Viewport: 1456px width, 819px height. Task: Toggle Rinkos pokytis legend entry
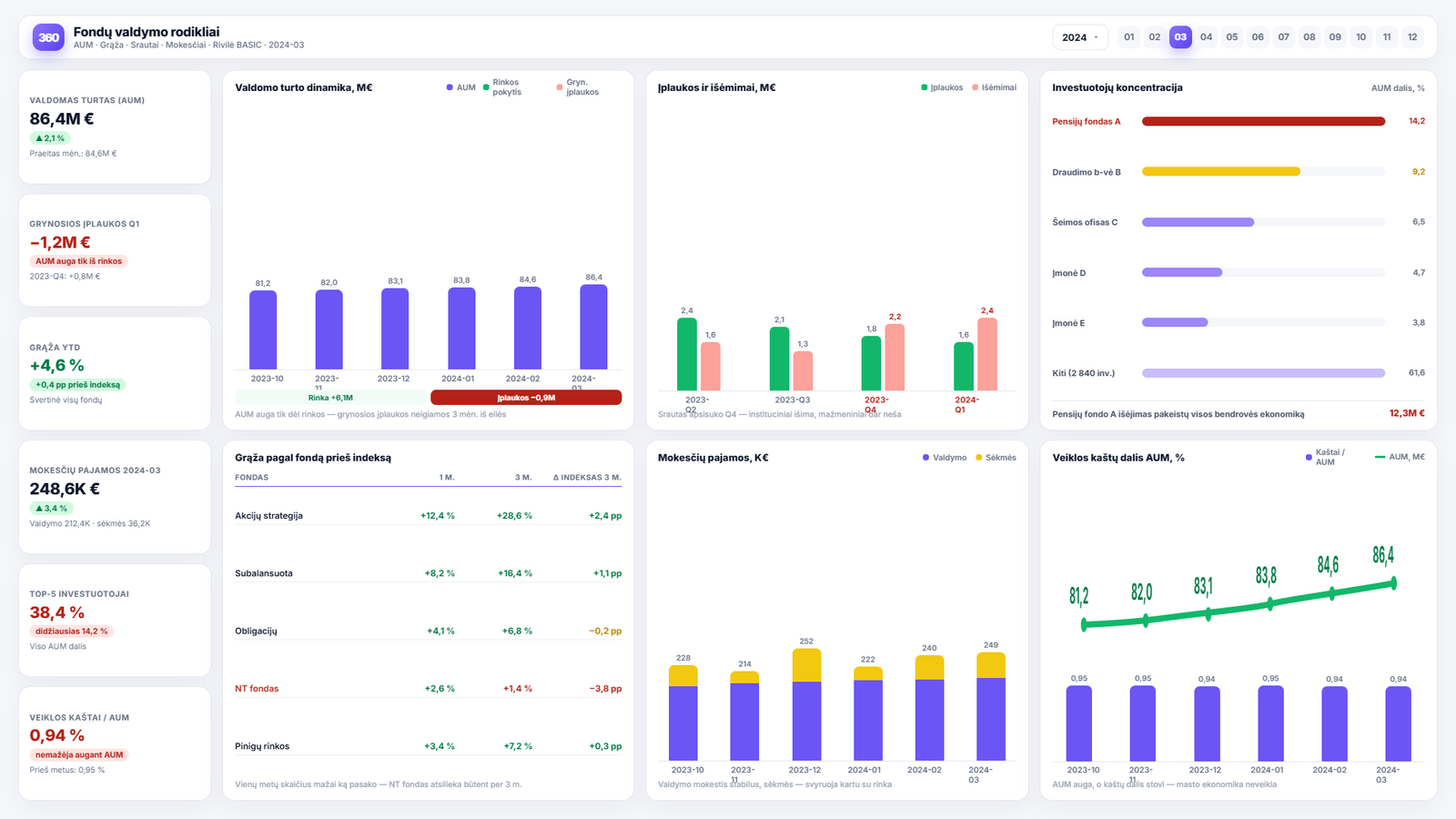click(502, 87)
